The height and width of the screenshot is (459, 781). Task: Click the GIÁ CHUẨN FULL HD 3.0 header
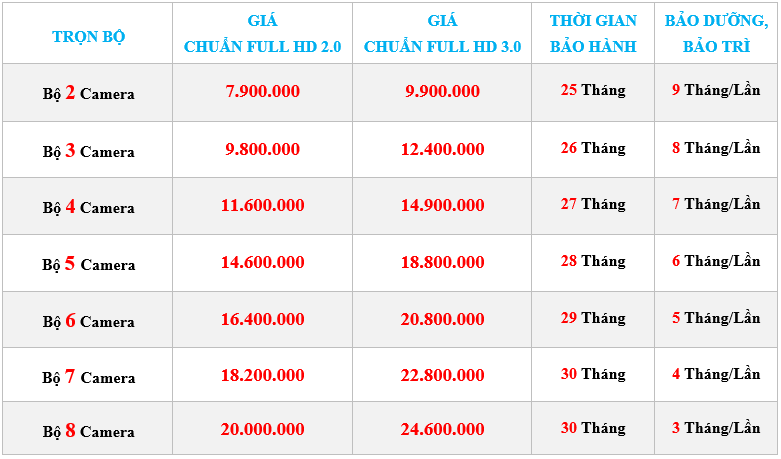pos(442,34)
